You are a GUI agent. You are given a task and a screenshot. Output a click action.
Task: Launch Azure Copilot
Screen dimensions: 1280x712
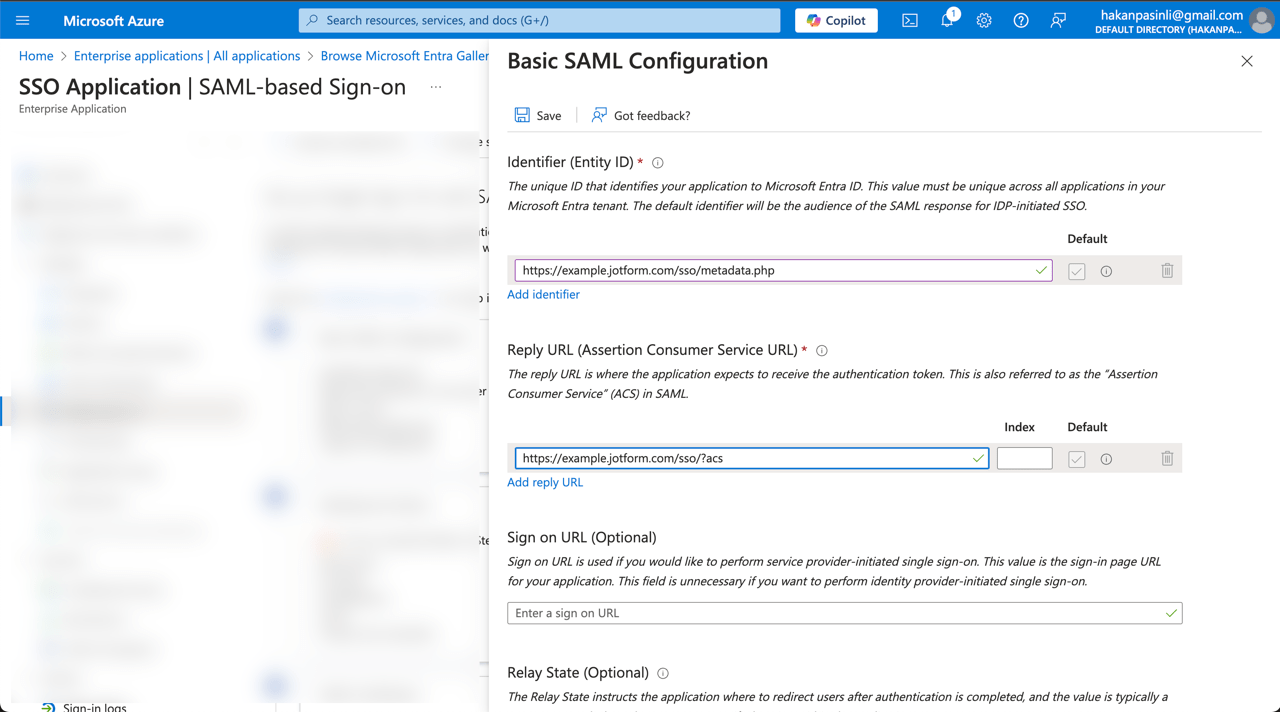coord(836,20)
